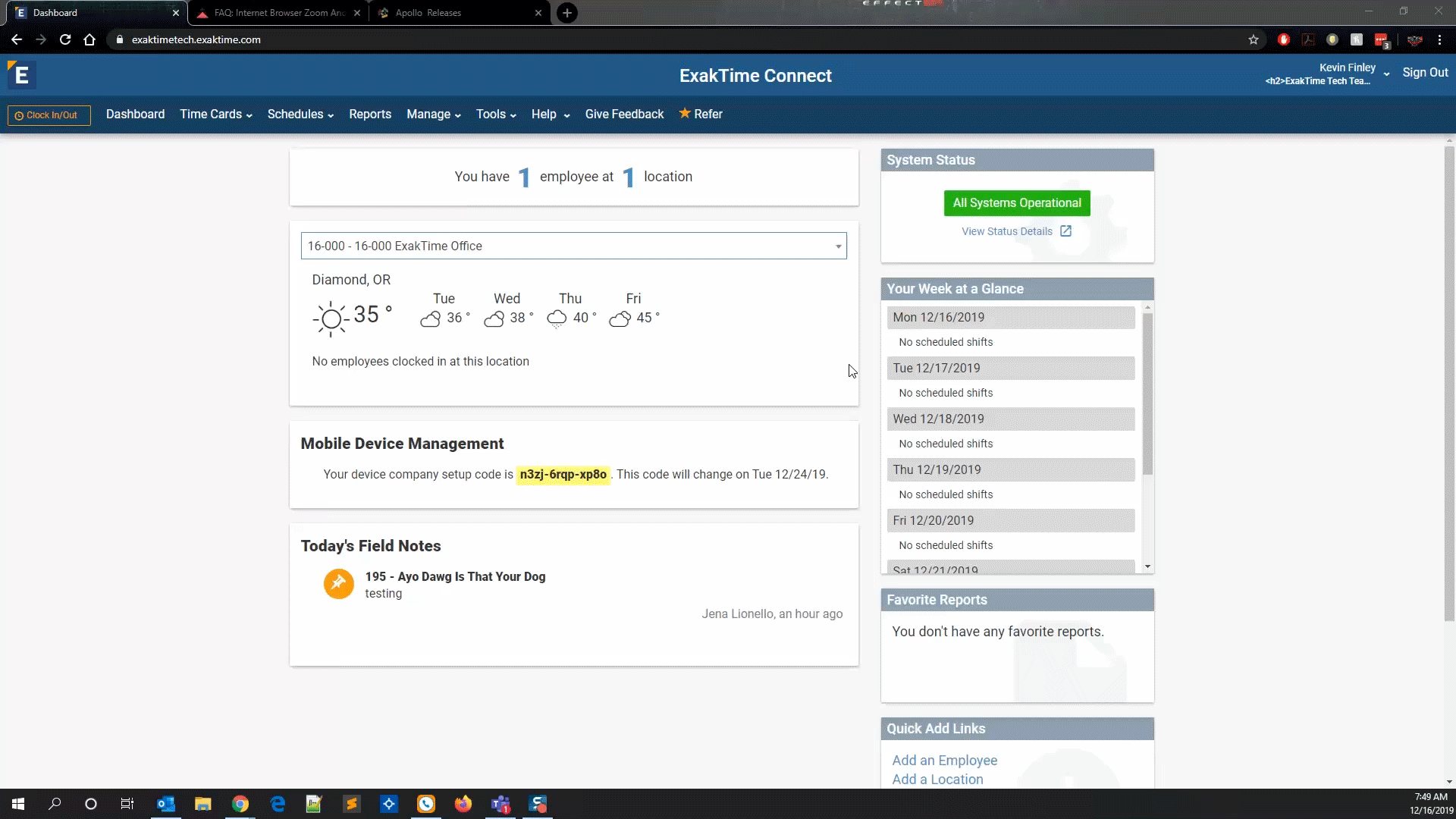Switch to the FAQ Internet Browser Zoom tab
Viewport: 1456px width, 819px height.
278,13
